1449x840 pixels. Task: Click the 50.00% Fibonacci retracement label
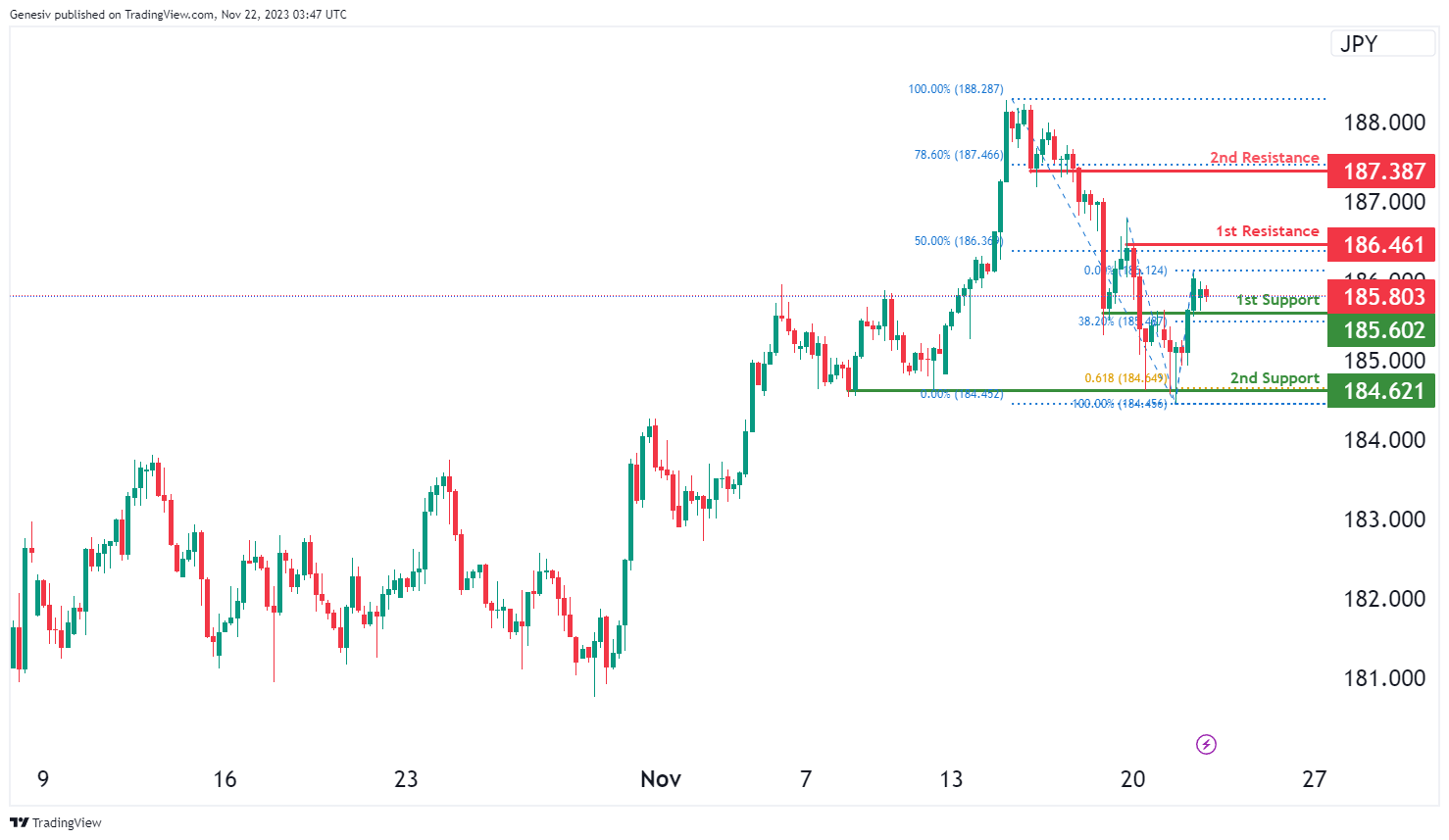pyautogui.click(x=958, y=241)
